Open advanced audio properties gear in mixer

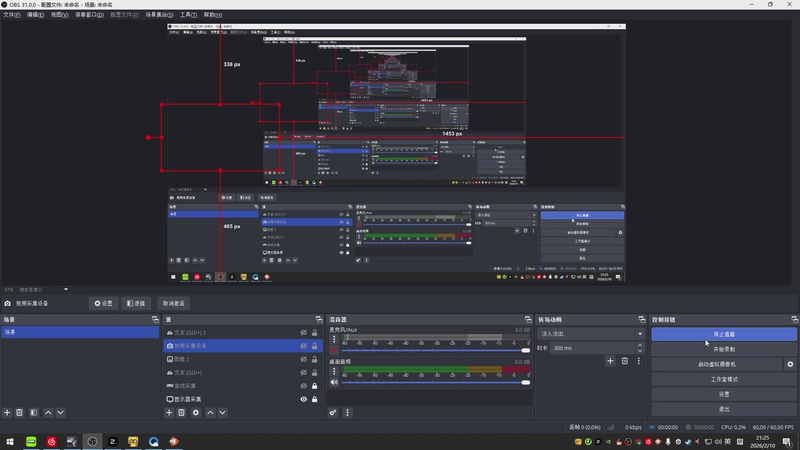333,412
